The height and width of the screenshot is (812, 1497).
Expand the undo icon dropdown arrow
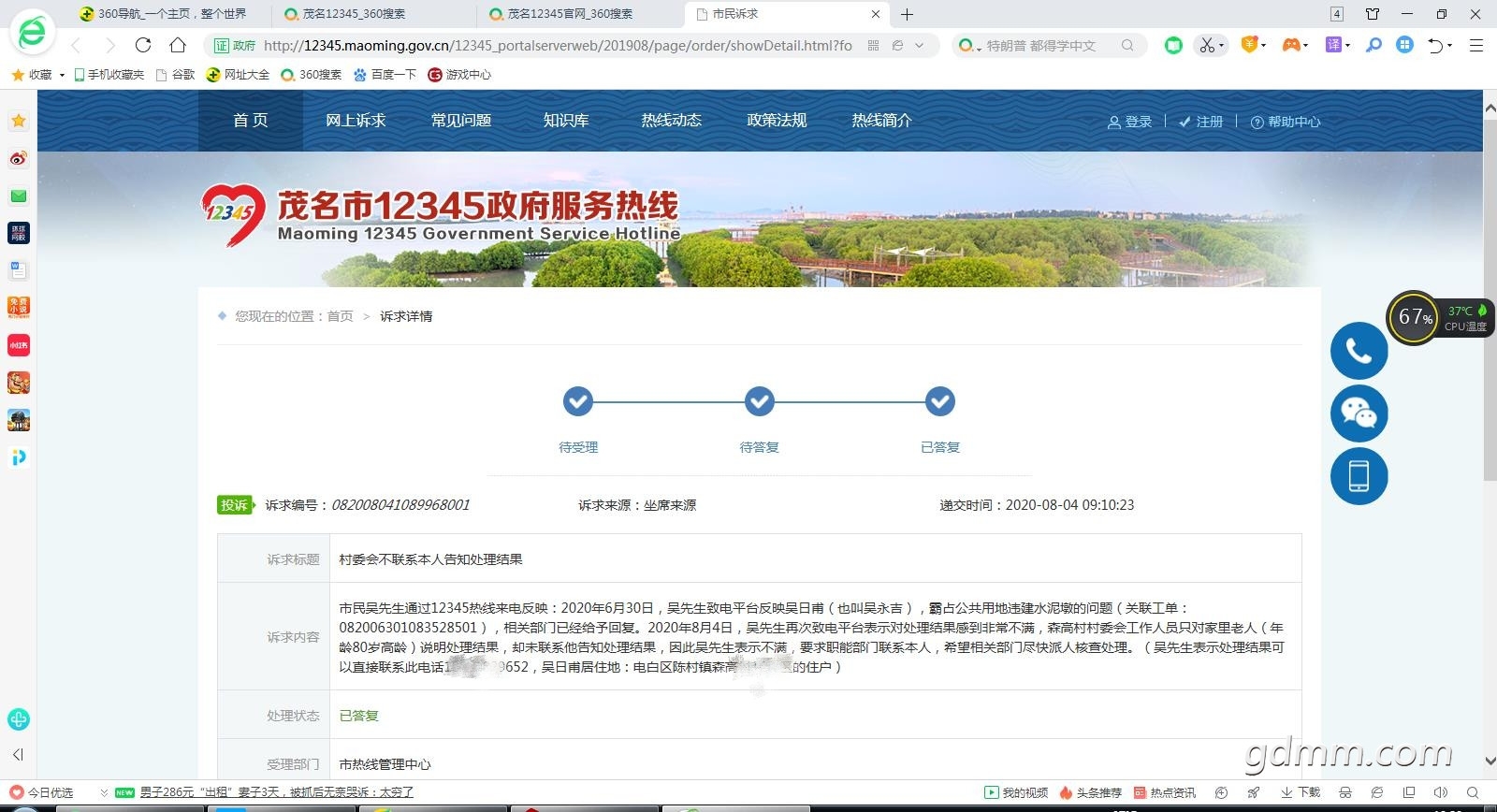[1449, 45]
